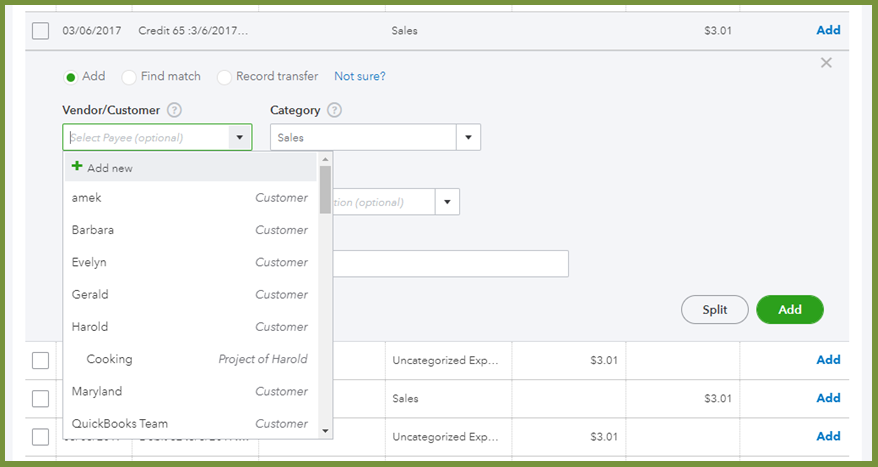Click the Not sure? link

click(x=360, y=76)
